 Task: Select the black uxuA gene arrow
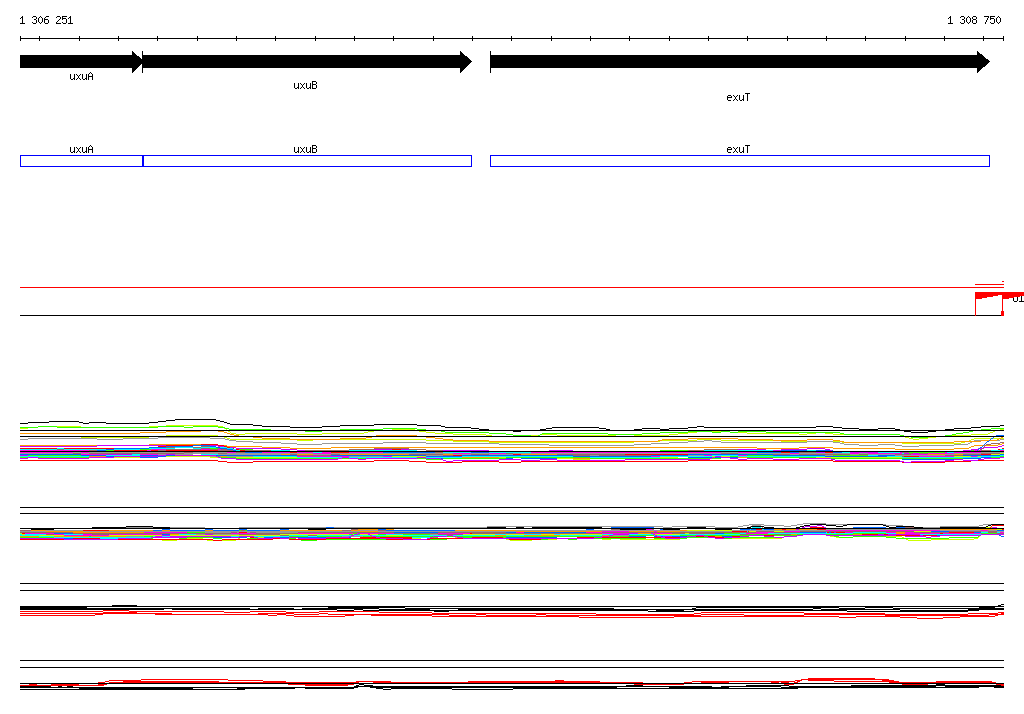click(81, 62)
